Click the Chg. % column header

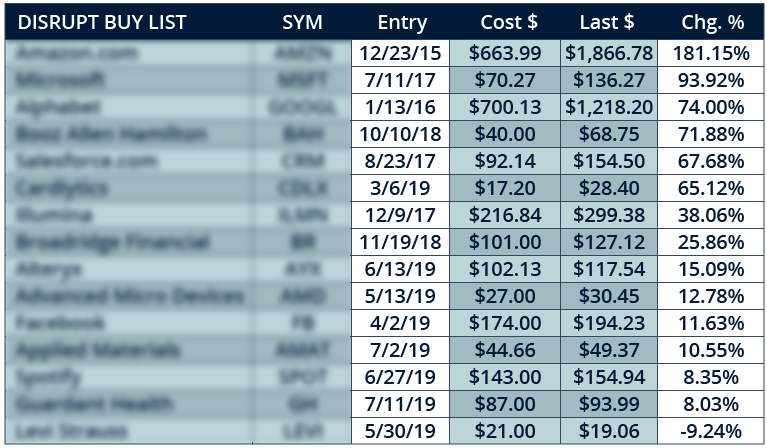tap(713, 22)
